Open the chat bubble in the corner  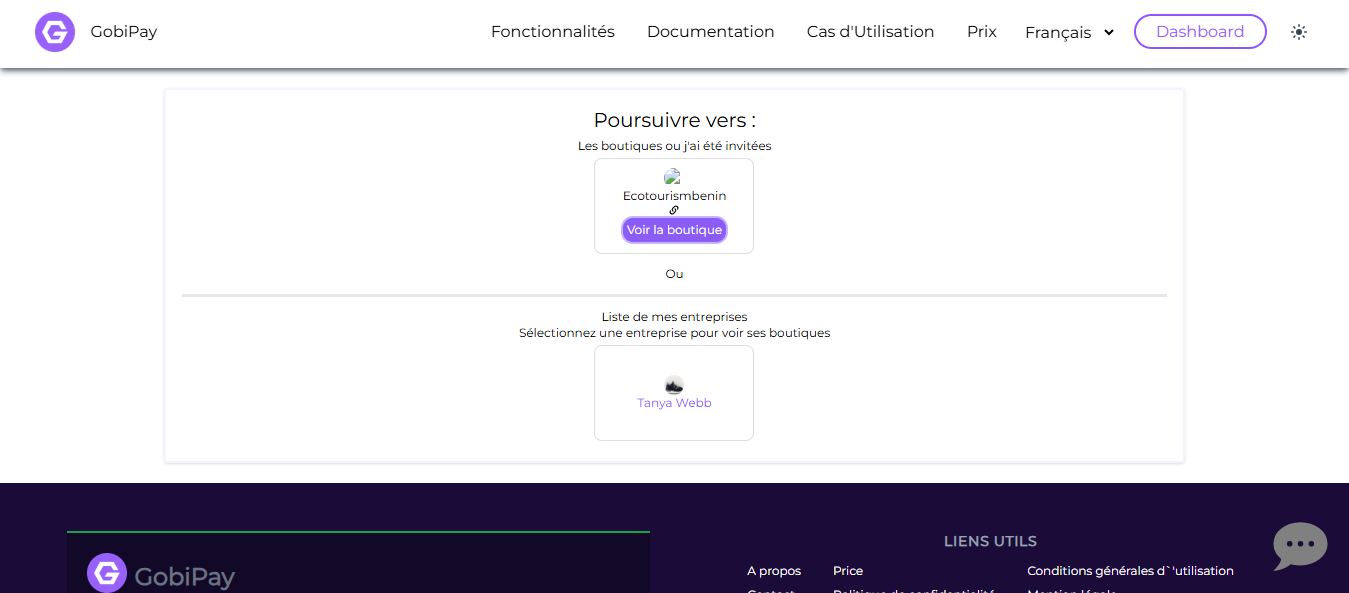[x=1299, y=546]
